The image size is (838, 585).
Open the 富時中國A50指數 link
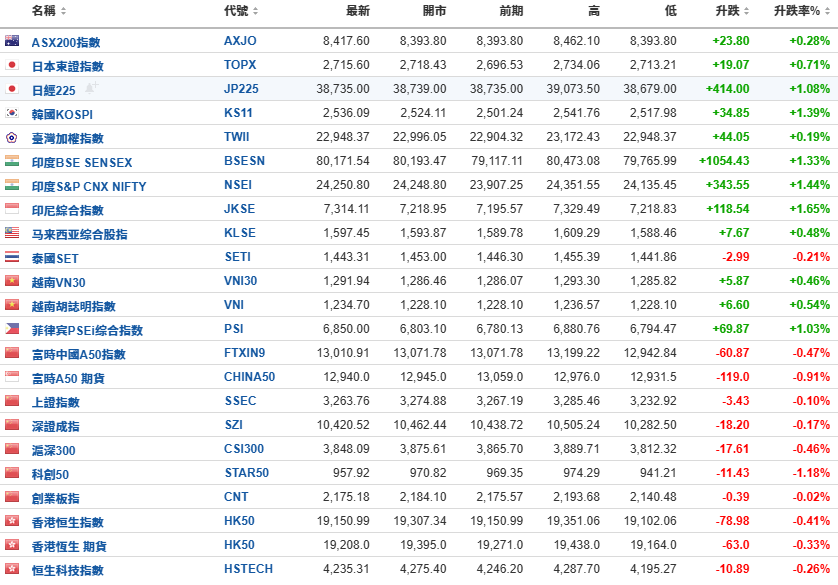point(79,354)
